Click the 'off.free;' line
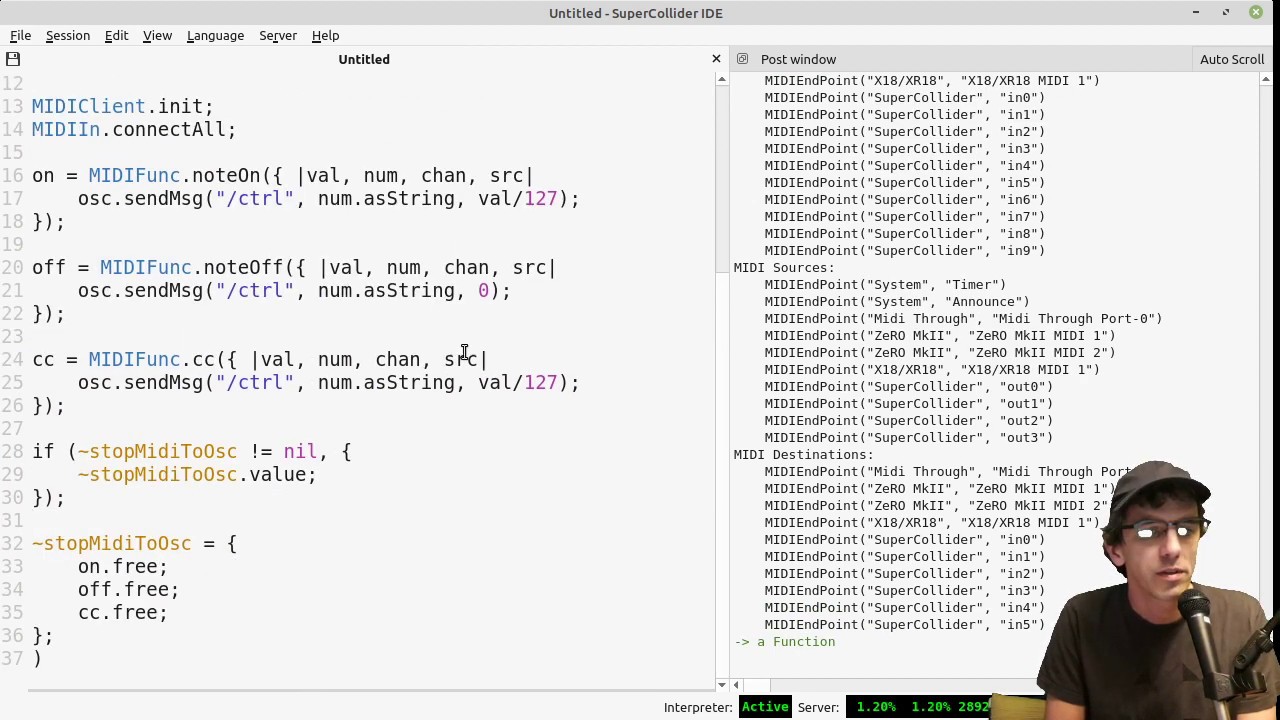Image resolution: width=1280 pixels, height=720 pixels. pos(128,589)
